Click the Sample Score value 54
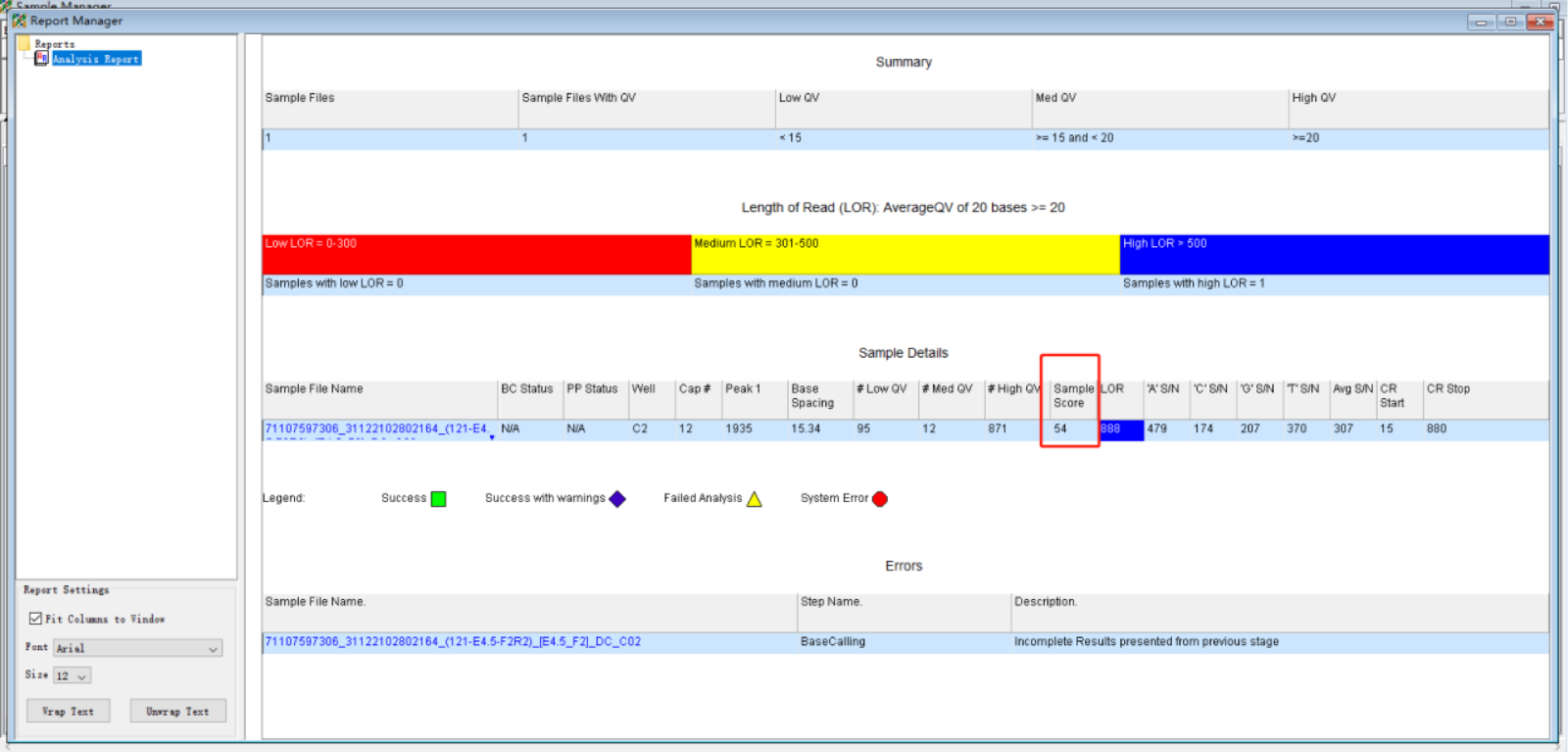 1060,428
